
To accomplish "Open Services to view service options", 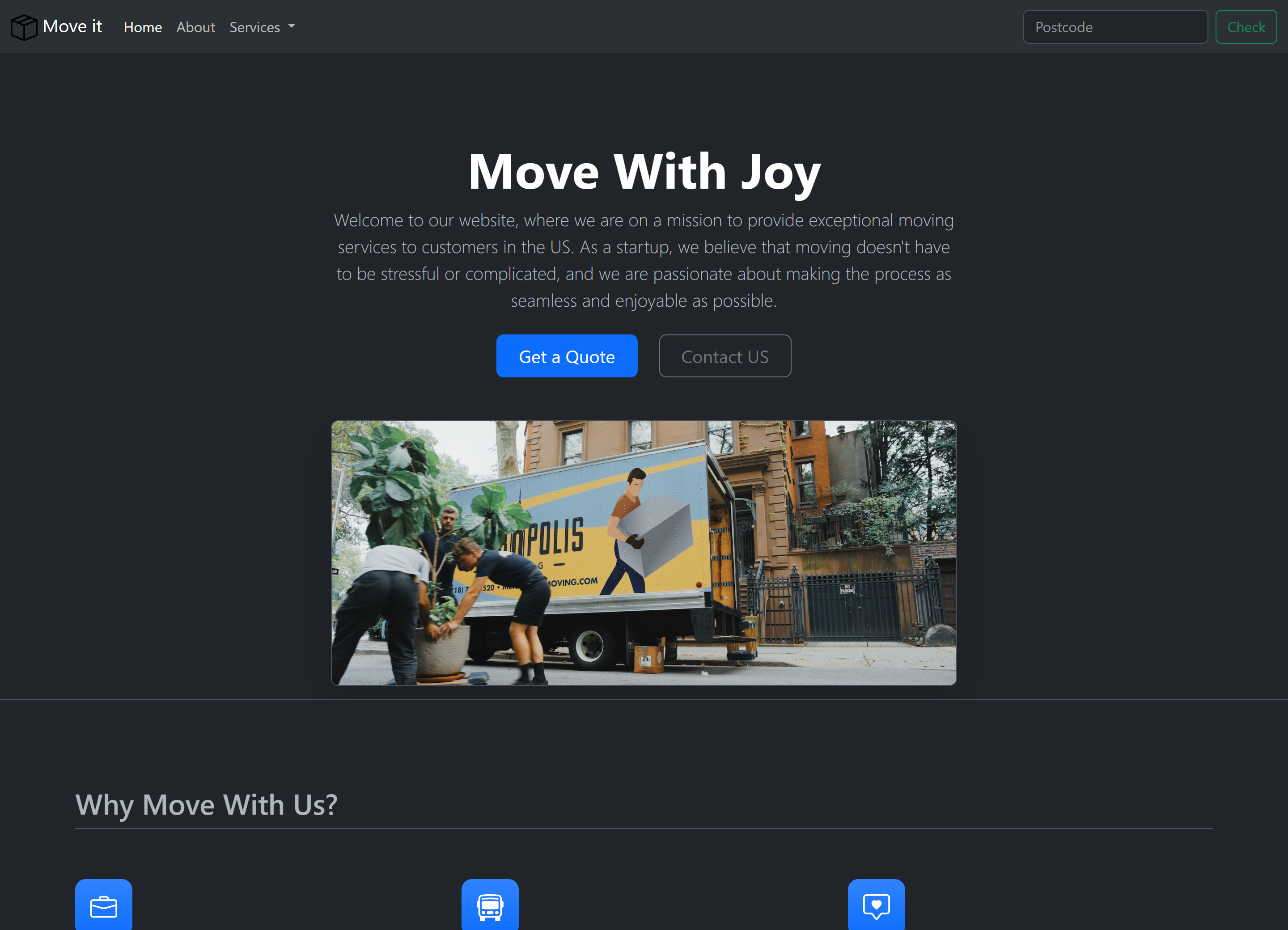I will click(x=261, y=27).
